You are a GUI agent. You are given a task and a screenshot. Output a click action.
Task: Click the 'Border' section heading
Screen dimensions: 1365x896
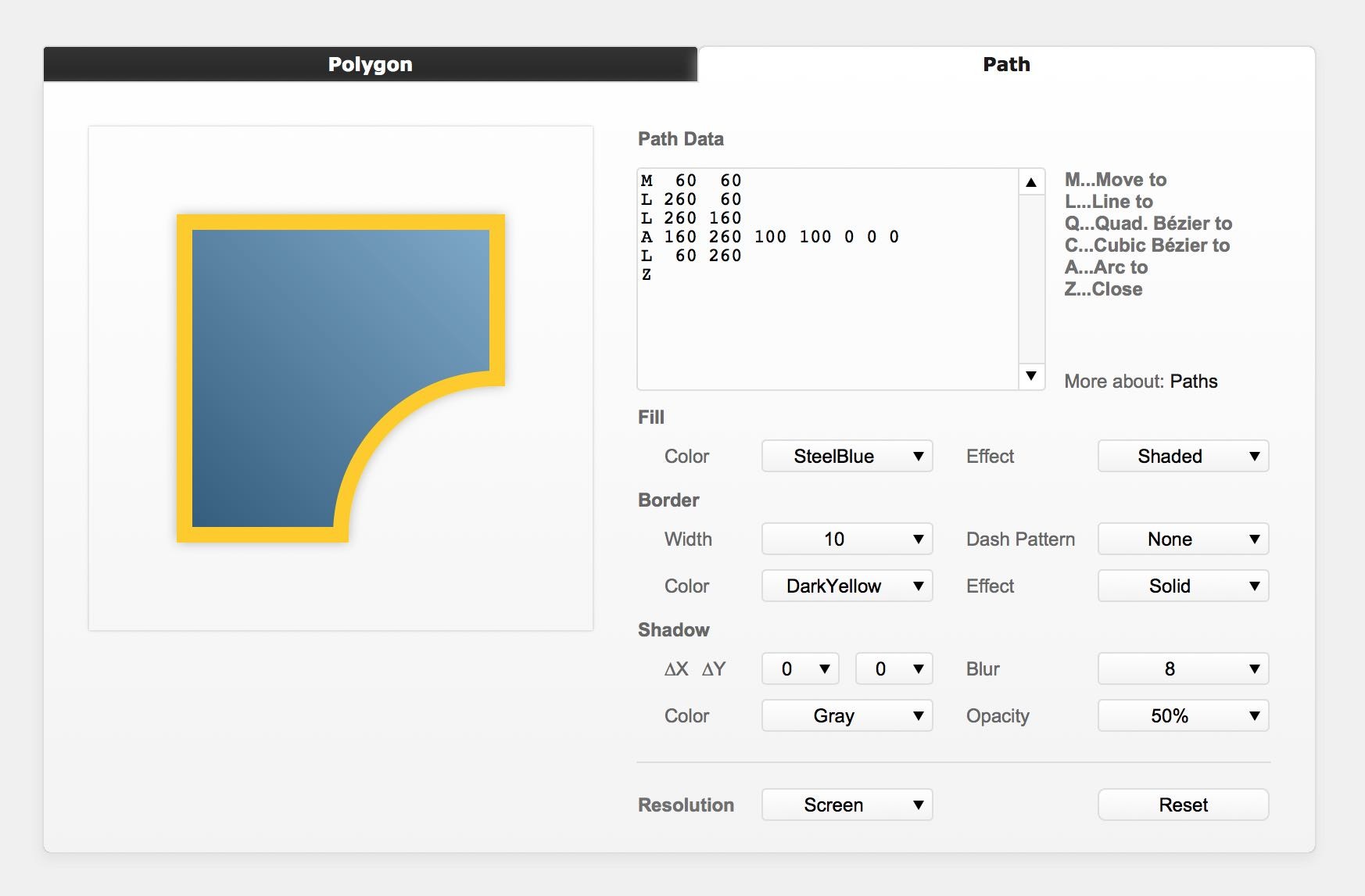(668, 500)
